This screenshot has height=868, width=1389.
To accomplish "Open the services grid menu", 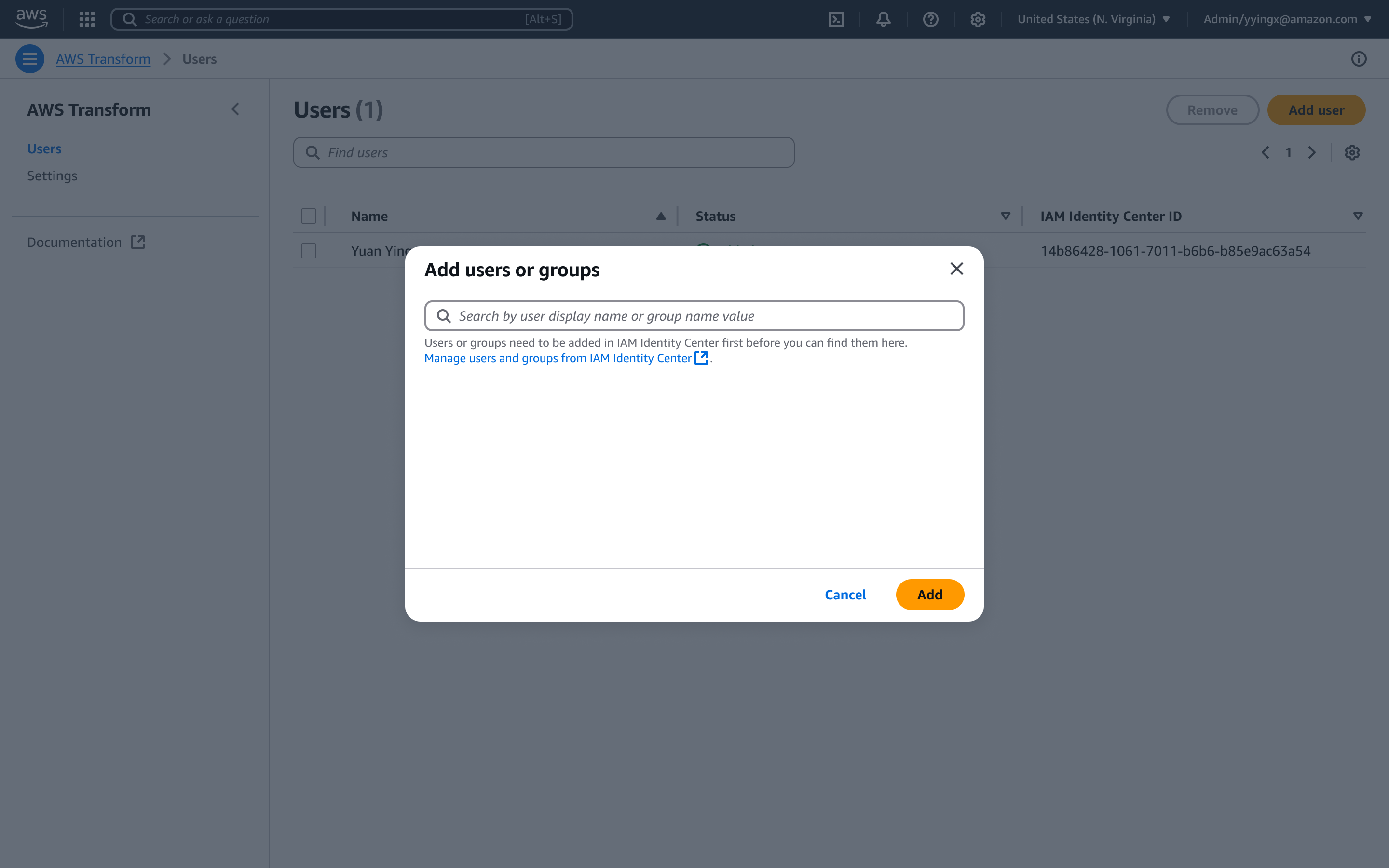I will (x=87, y=19).
